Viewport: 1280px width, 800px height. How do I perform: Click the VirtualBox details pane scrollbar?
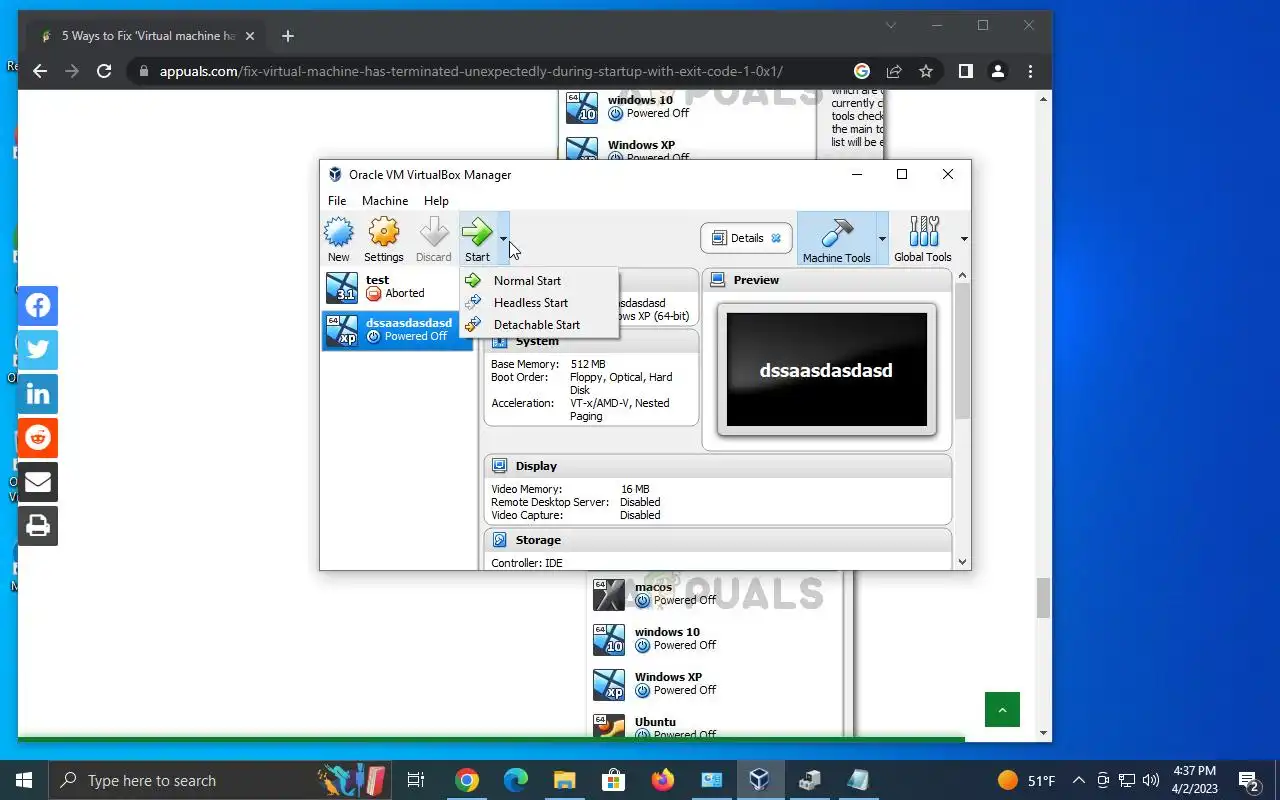963,350
